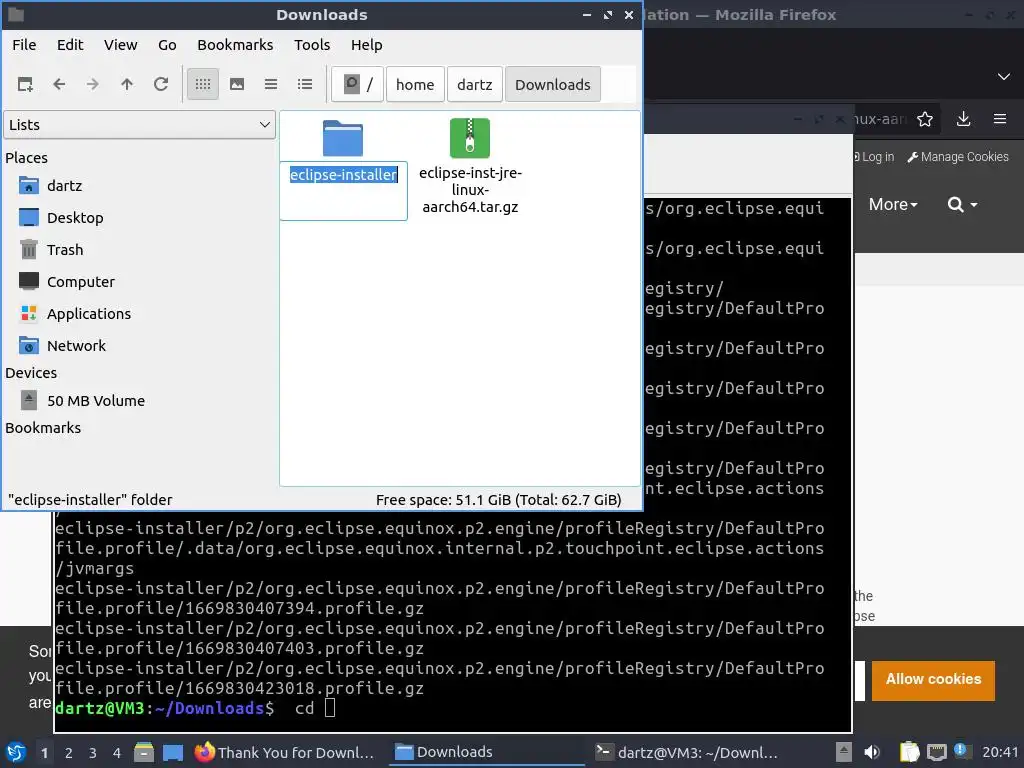Switch to detailed list view

click(x=305, y=84)
